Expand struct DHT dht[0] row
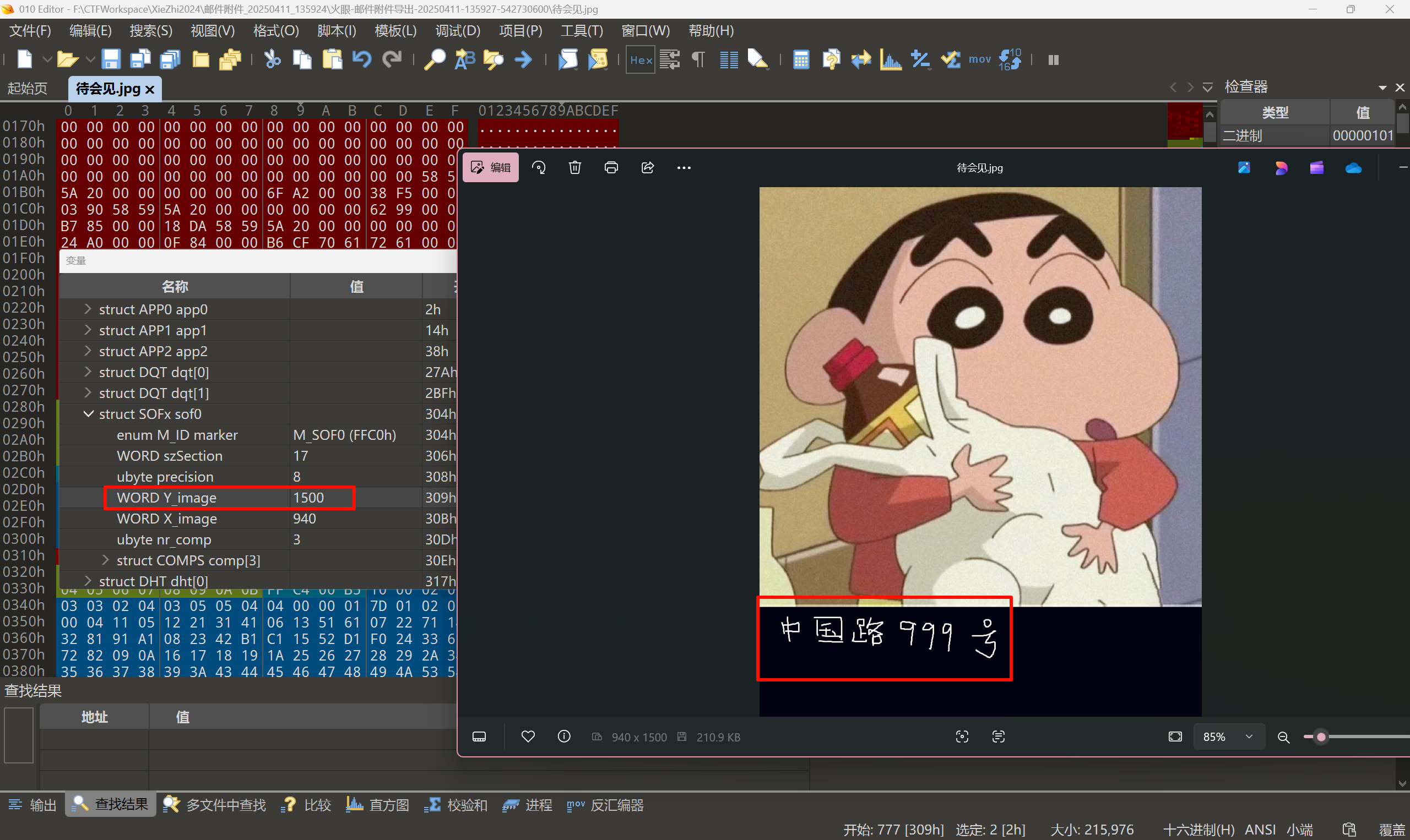This screenshot has height=840, width=1410. point(88,581)
